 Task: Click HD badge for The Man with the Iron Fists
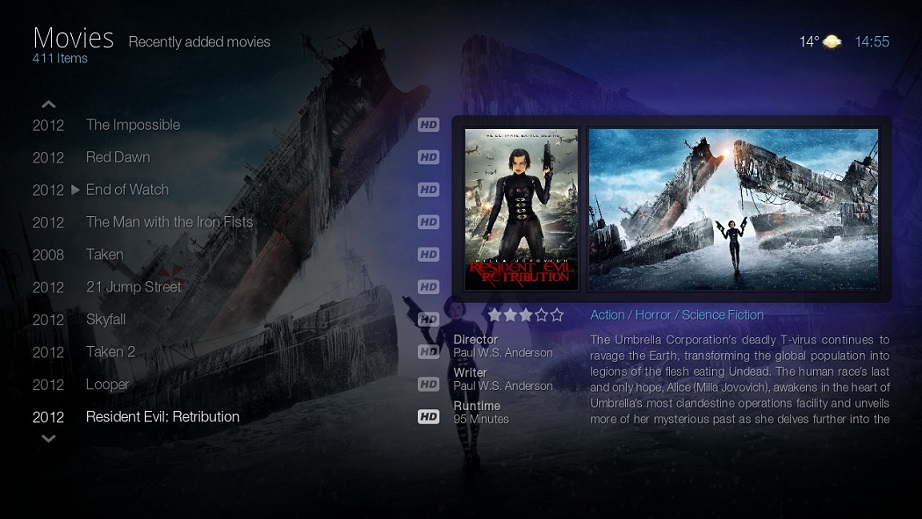click(x=429, y=222)
